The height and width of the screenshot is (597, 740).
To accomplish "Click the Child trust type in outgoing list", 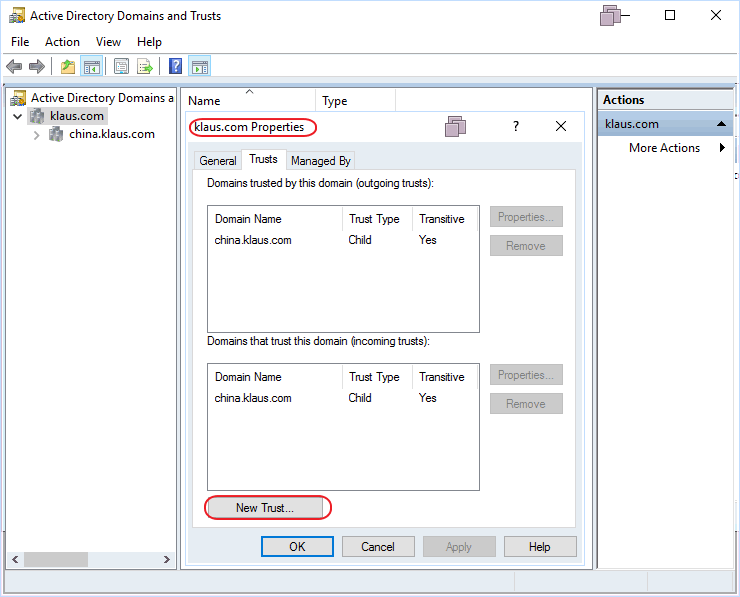I will point(360,240).
